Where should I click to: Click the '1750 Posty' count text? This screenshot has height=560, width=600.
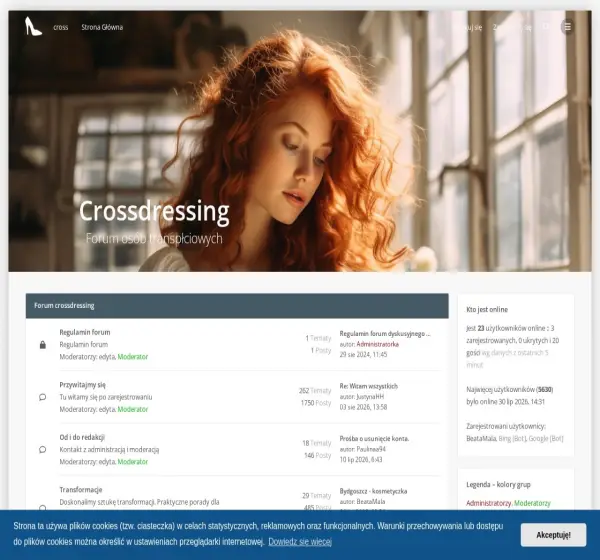[316, 403]
